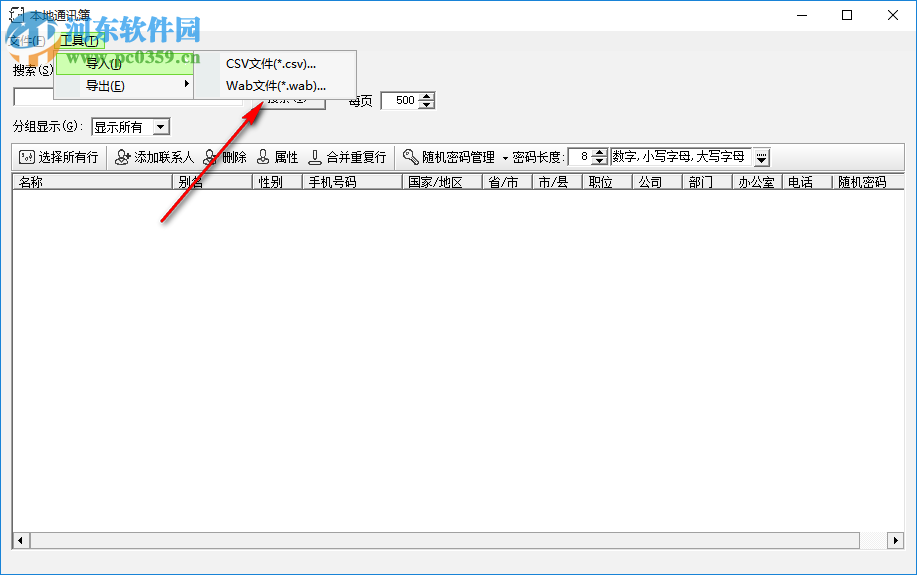This screenshot has height=575, width=917.
Task: Click 手机号码 column header
Action: (352, 183)
